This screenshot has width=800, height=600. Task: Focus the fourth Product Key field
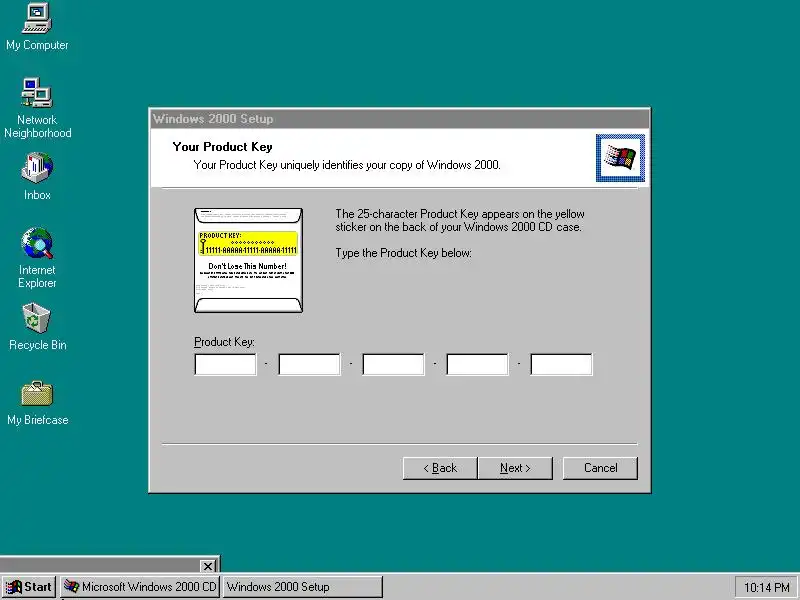click(477, 364)
